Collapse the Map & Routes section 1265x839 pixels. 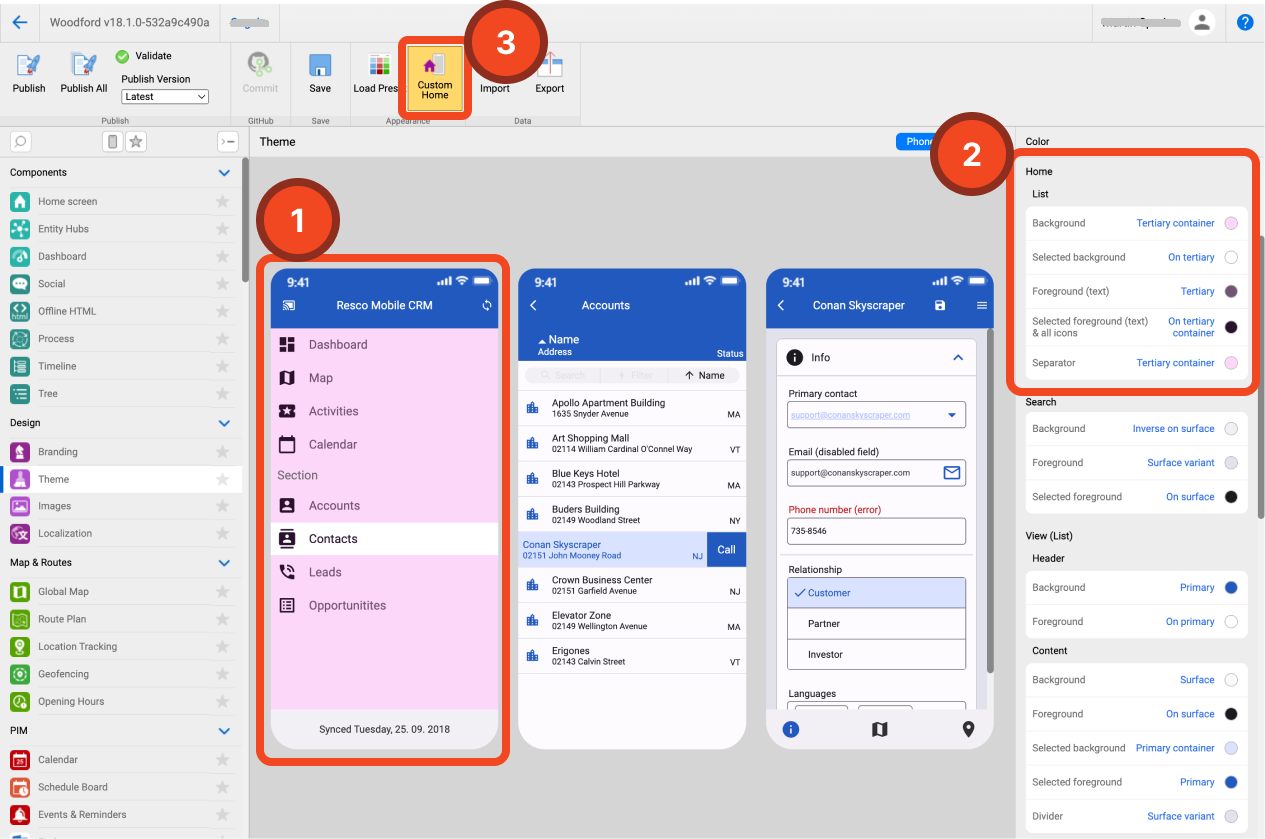coord(224,563)
